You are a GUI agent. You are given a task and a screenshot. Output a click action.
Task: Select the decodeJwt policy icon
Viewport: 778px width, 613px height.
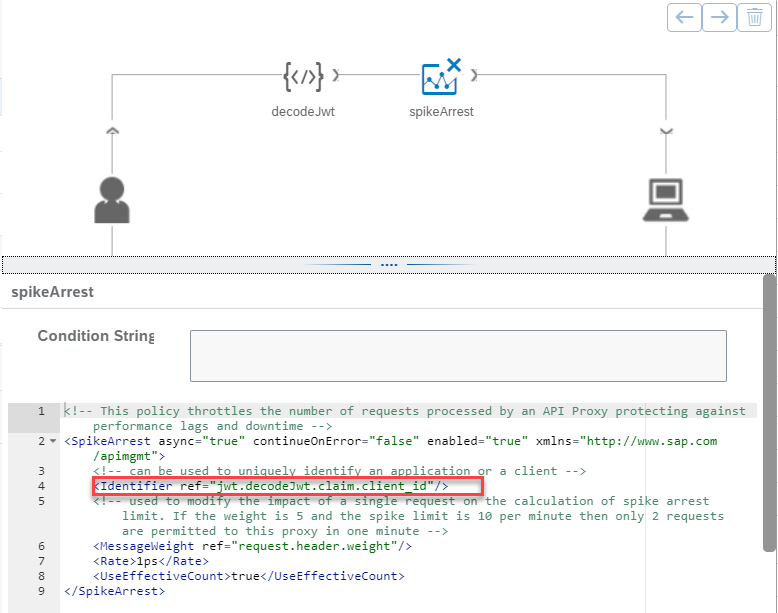(303, 76)
